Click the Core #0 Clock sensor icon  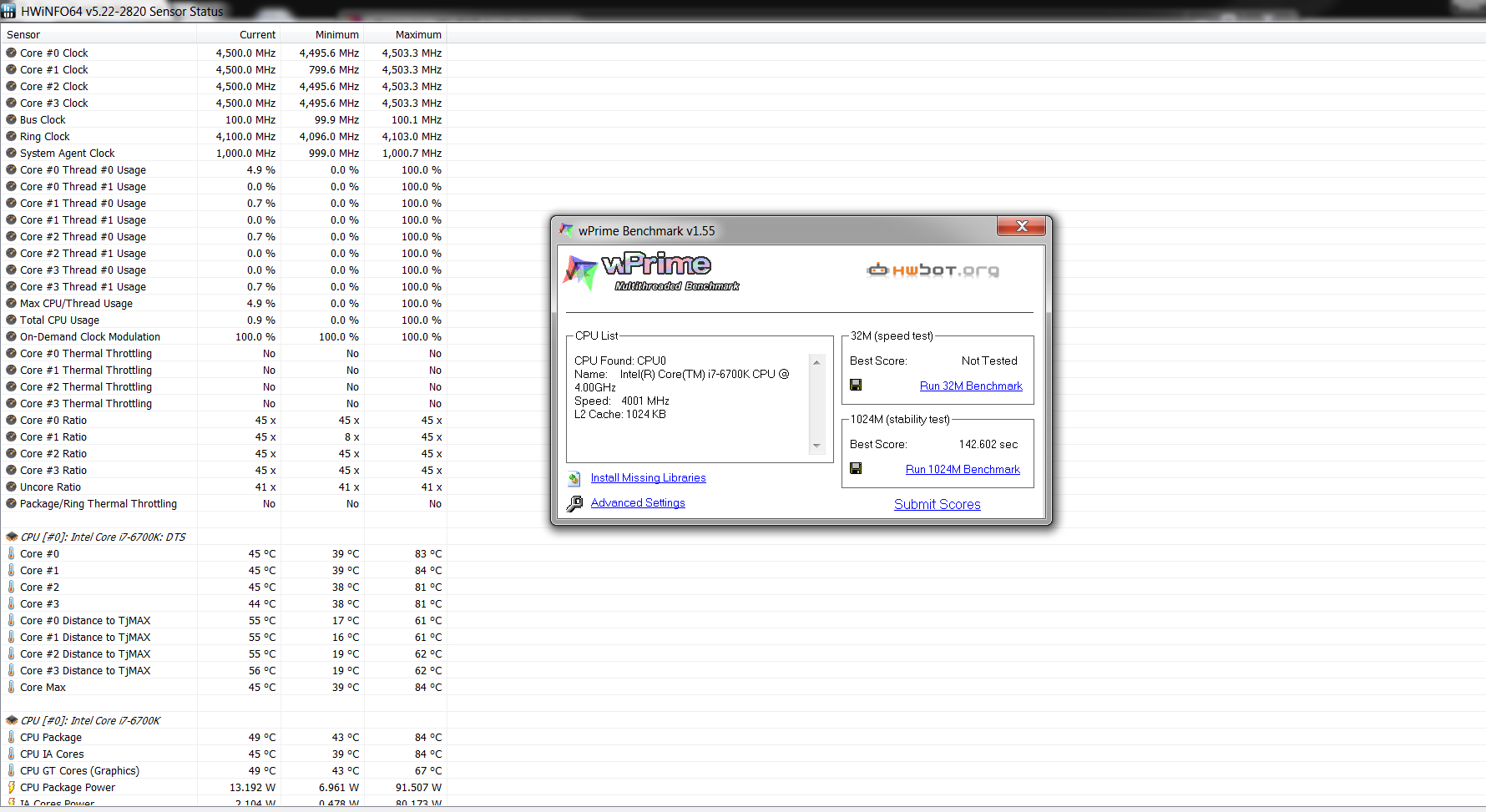[x=12, y=53]
